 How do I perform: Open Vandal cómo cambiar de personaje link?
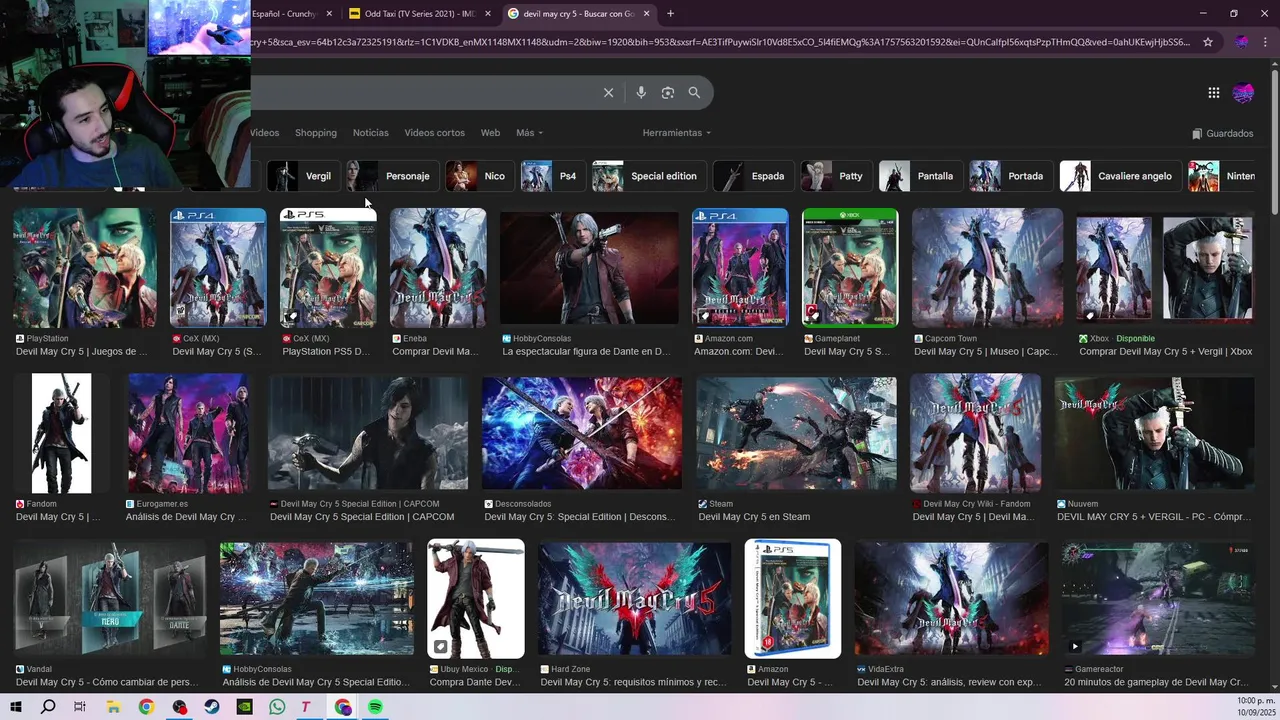pos(107,682)
